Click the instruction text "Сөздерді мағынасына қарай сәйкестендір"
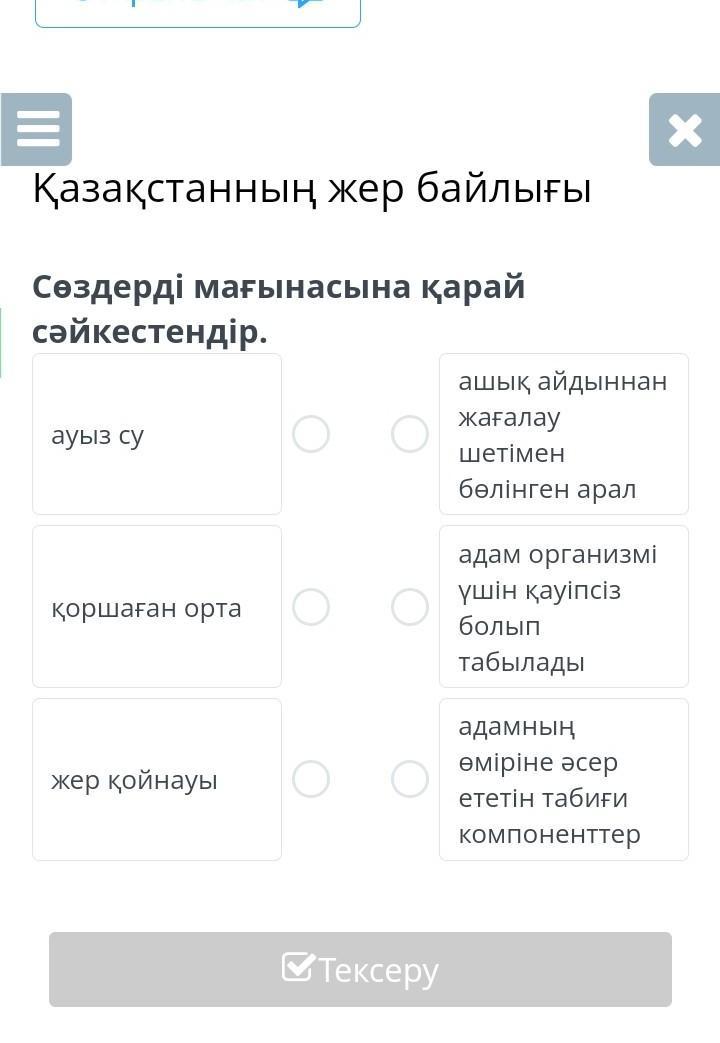The height and width of the screenshot is (1043, 720). coord(278,308)
